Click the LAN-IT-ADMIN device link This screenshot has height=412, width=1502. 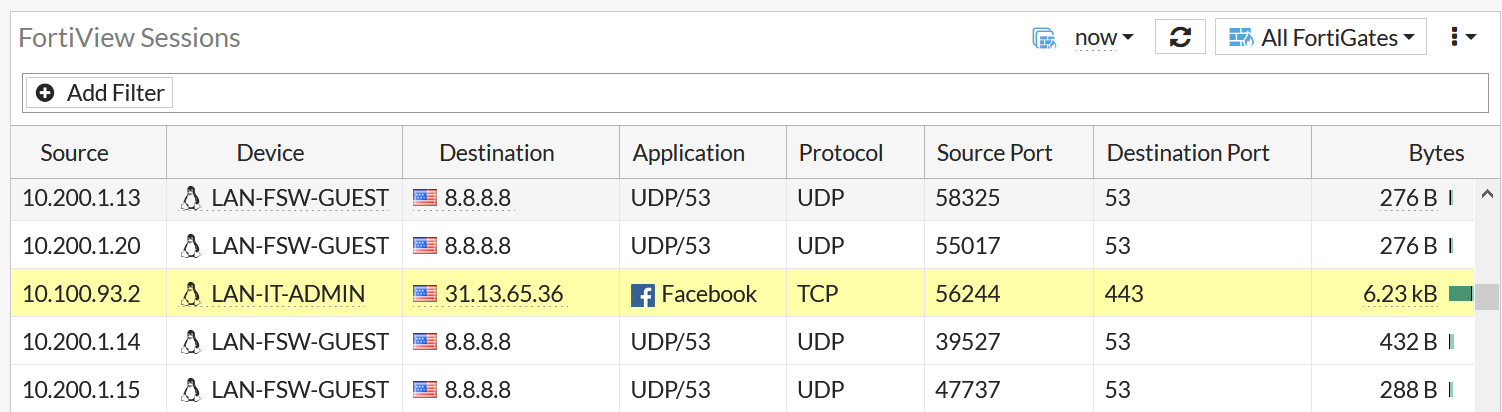(x=288, y=294)
